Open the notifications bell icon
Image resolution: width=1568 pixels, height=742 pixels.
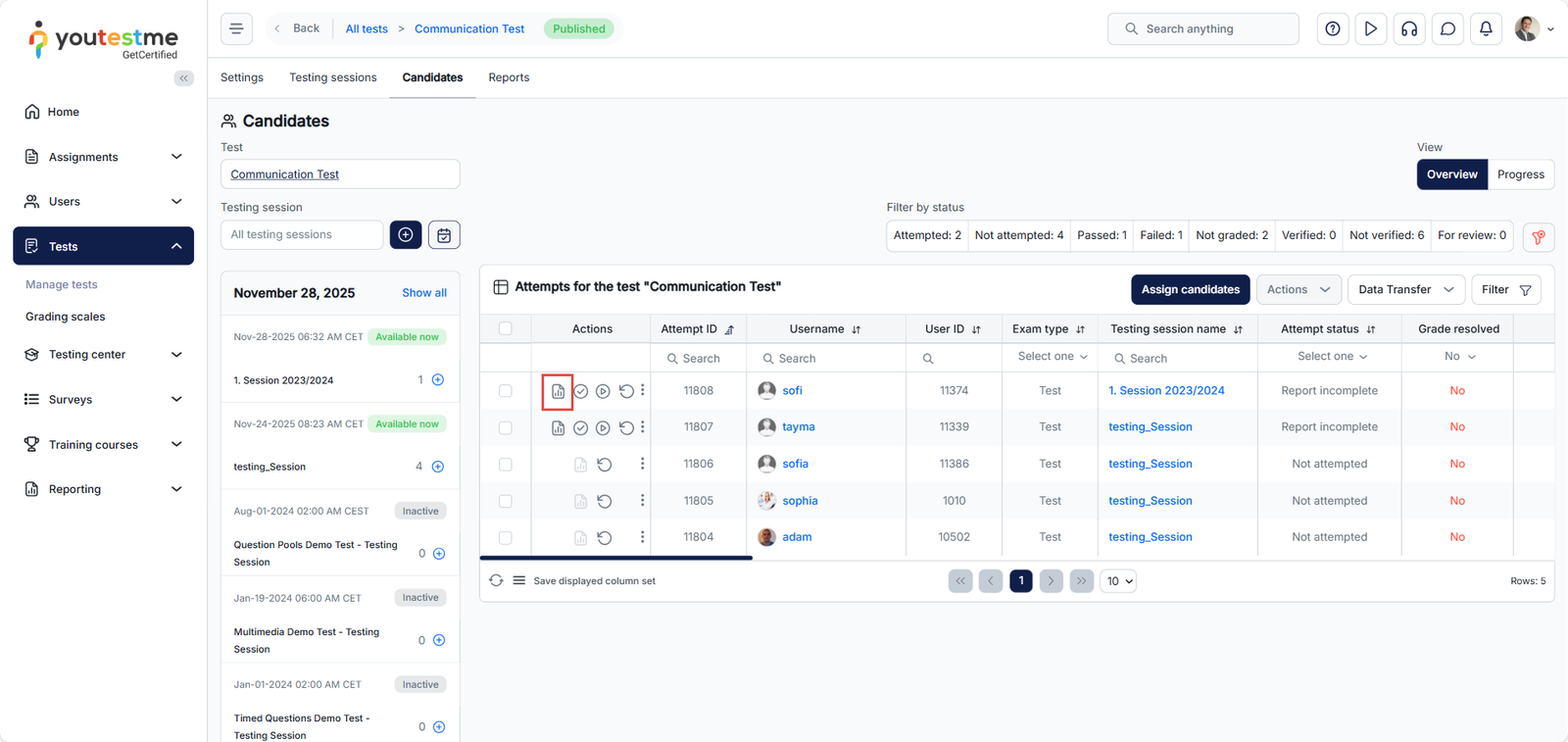coord(1486,29)
